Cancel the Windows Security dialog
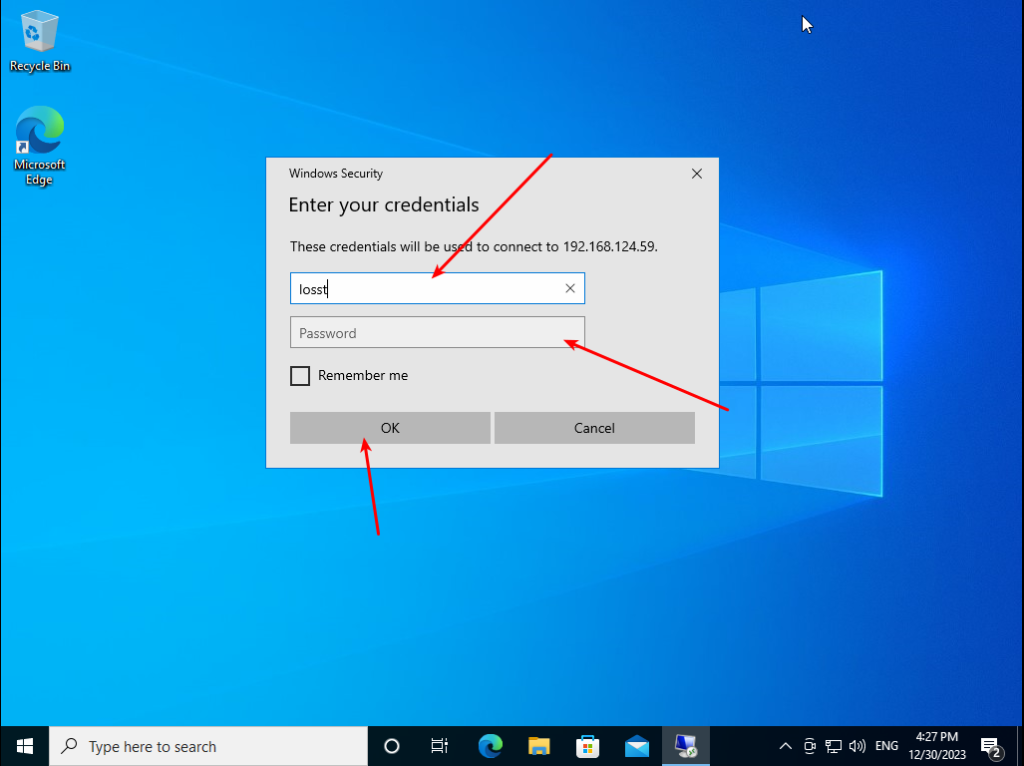The height and width of the screenshot is (766, 1024). [594, 428]
